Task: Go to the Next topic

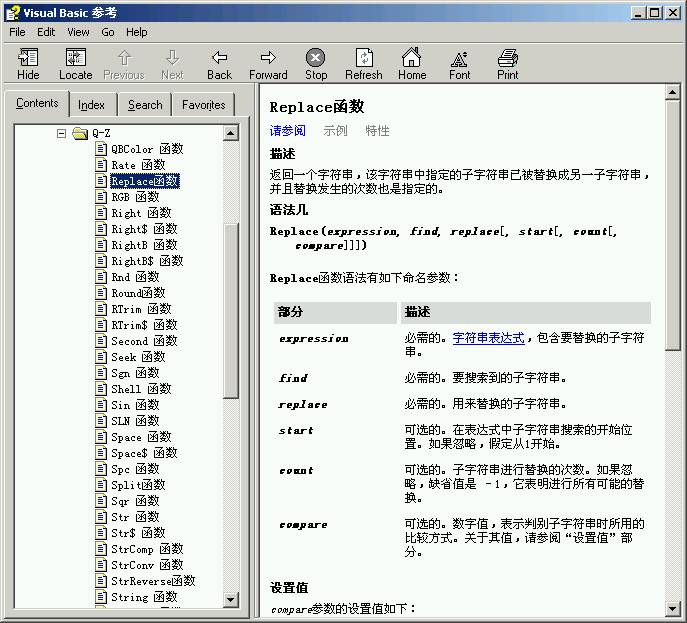Action: (x=172, y=64)
